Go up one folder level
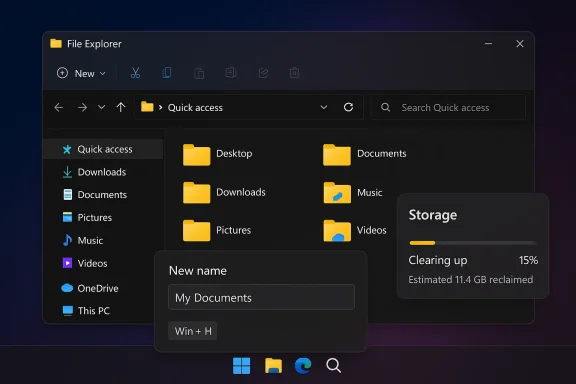The height and width of the screenshot is (384, 576). tap(121, 107)
